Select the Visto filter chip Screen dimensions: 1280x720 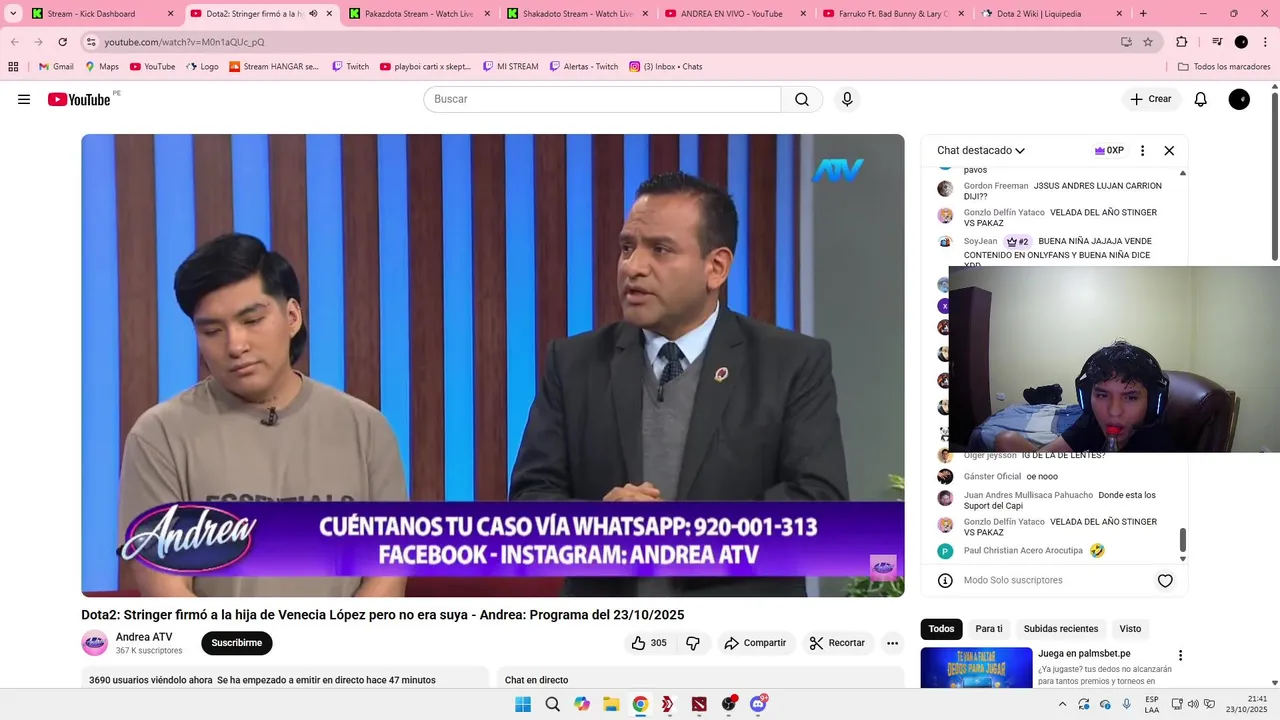coord(1130,629)
